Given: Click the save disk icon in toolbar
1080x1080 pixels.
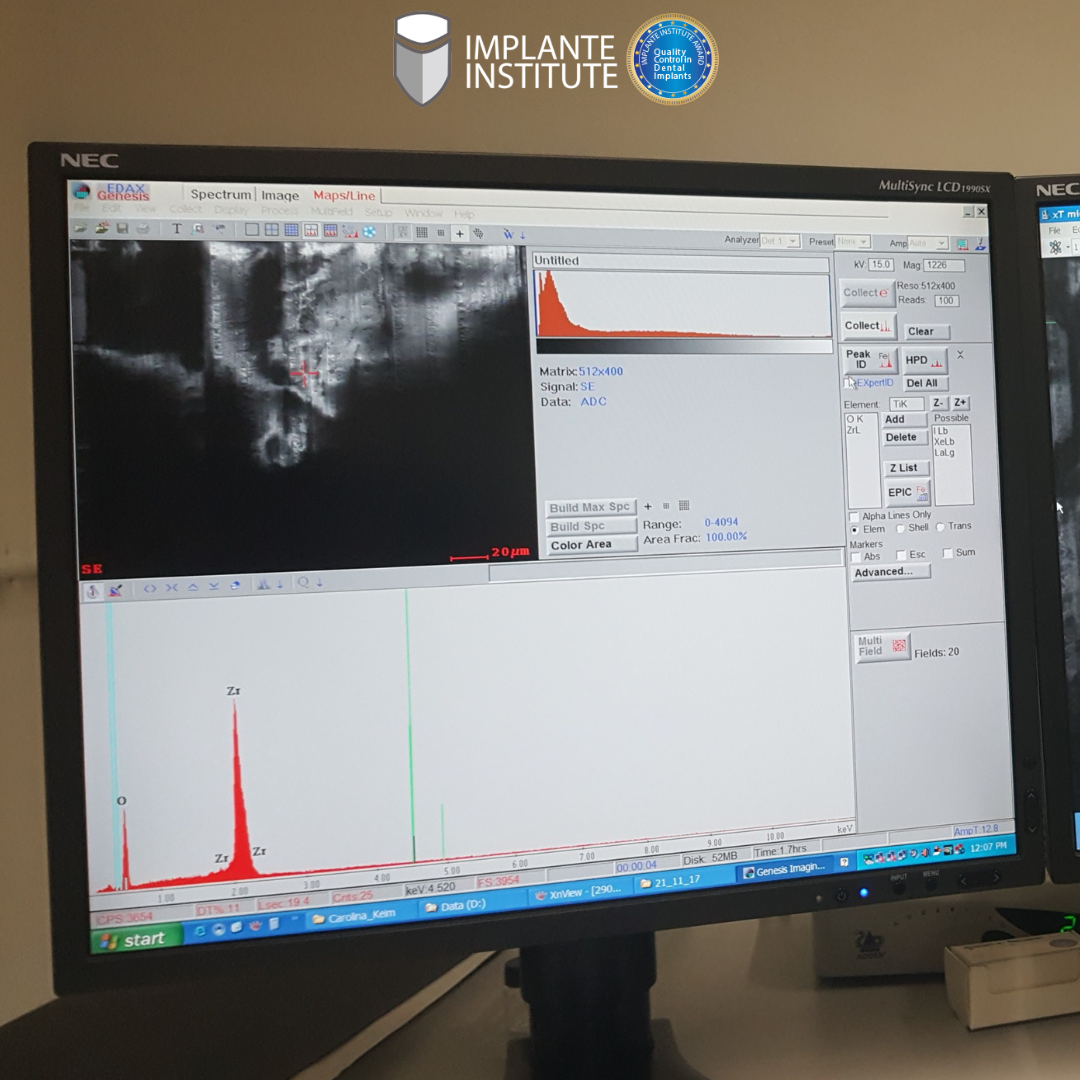Looking at the screenshot, I should (122, 228).
